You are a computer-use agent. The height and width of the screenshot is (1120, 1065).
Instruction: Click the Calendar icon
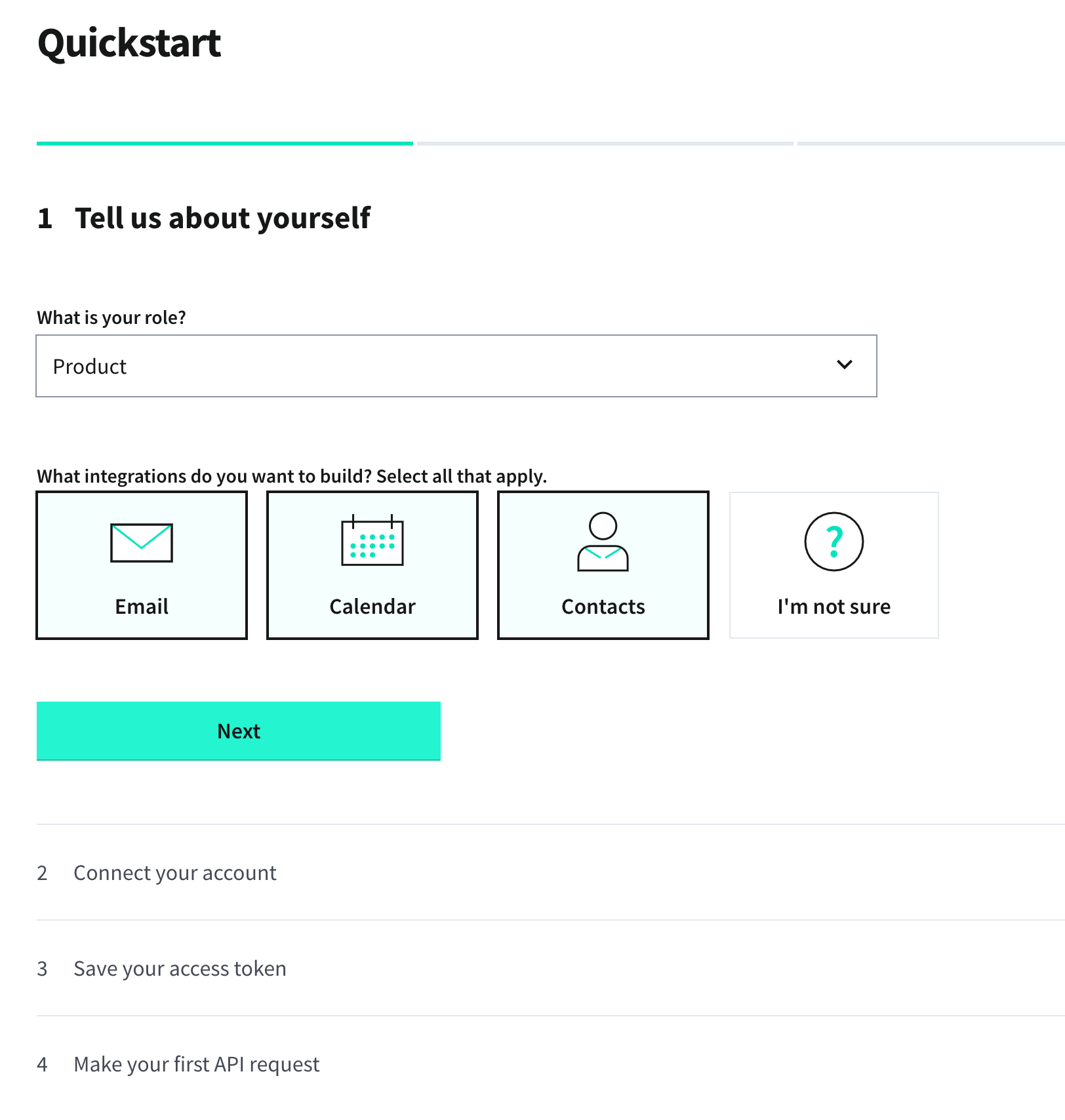pos(371,542)
